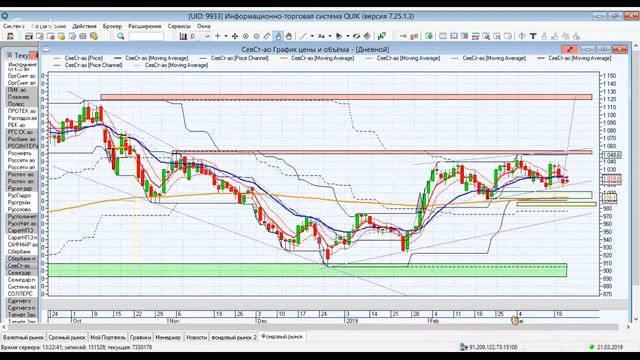
Task: Switch to the Новости tab
Action: click(x=196, y=338)
